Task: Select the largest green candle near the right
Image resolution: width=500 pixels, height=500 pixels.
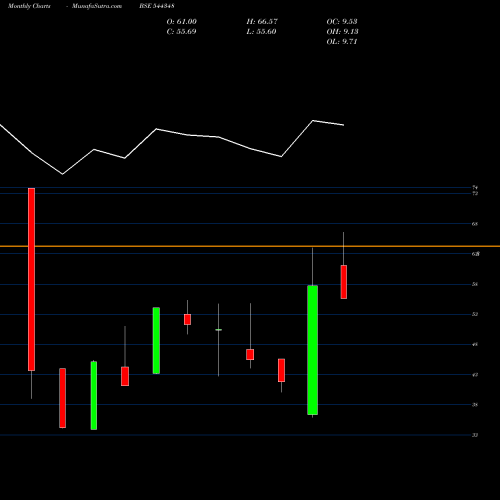Action: coord(312,350)
